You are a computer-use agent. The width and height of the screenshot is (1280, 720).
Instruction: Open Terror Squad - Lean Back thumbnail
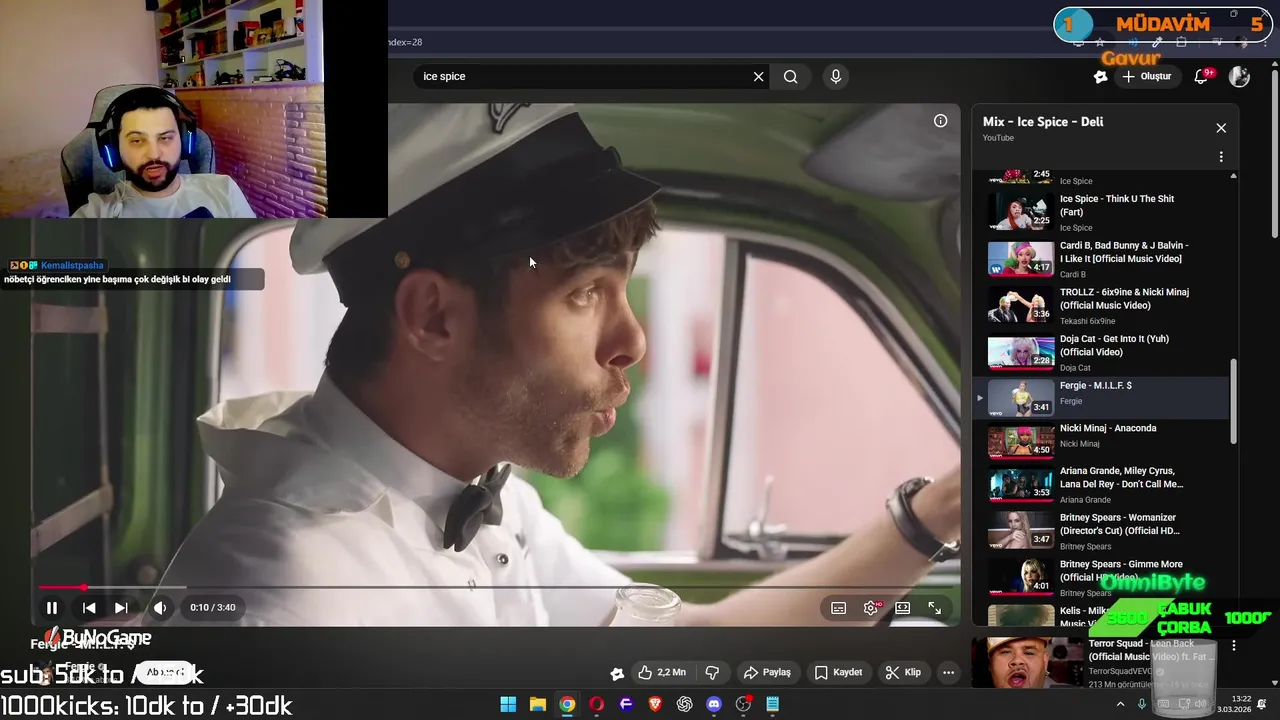[x=1029, y=663]
